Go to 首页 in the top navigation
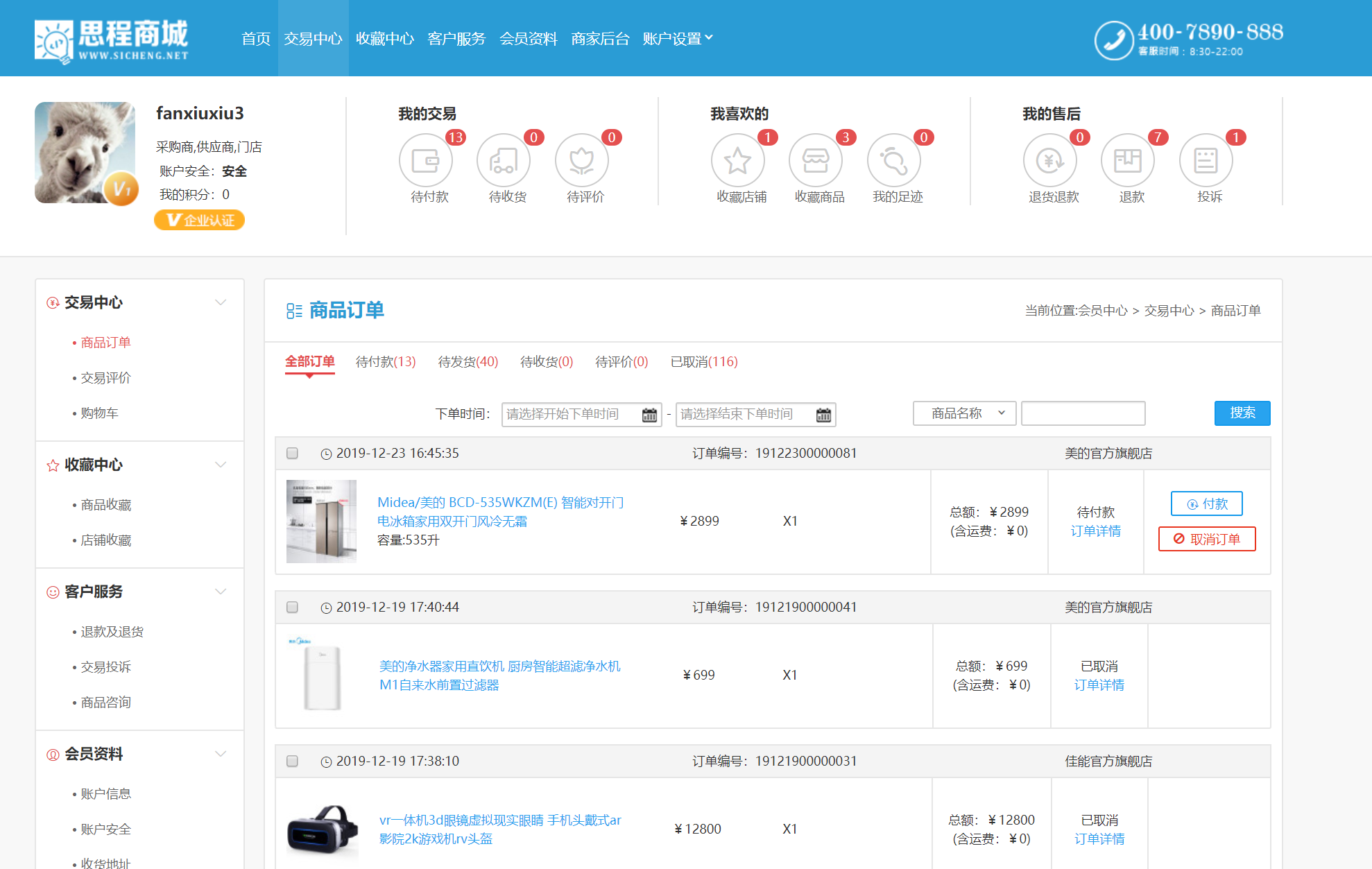 (256, 38)
